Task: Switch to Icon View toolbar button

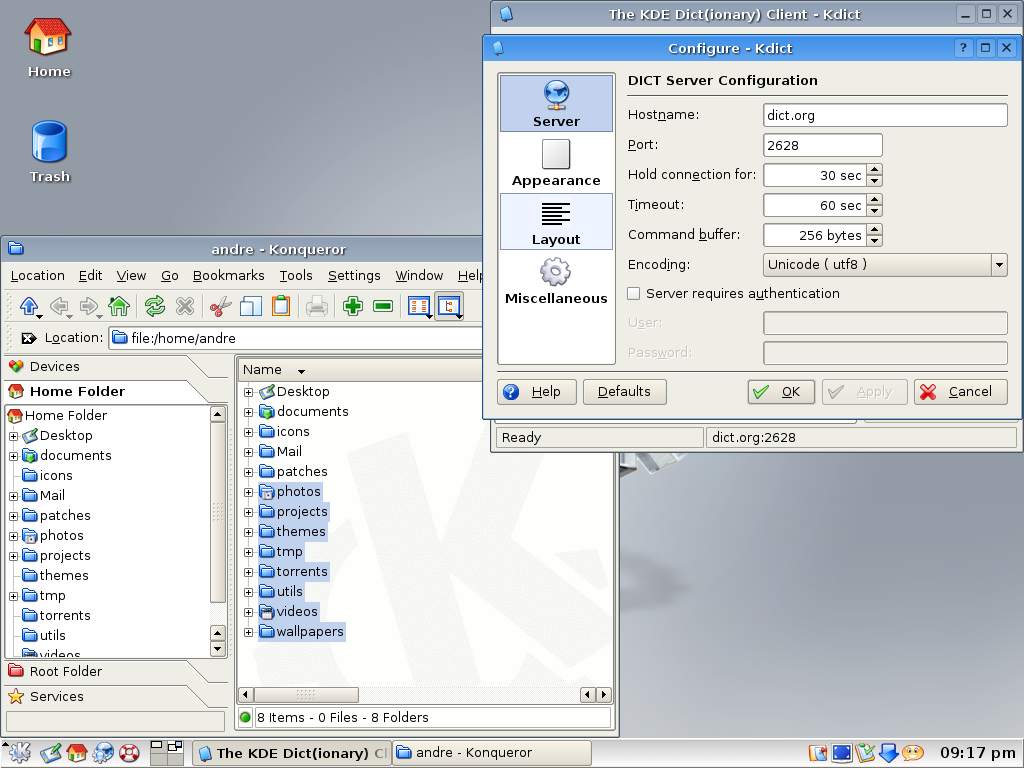Action: [x=419, y=306]
